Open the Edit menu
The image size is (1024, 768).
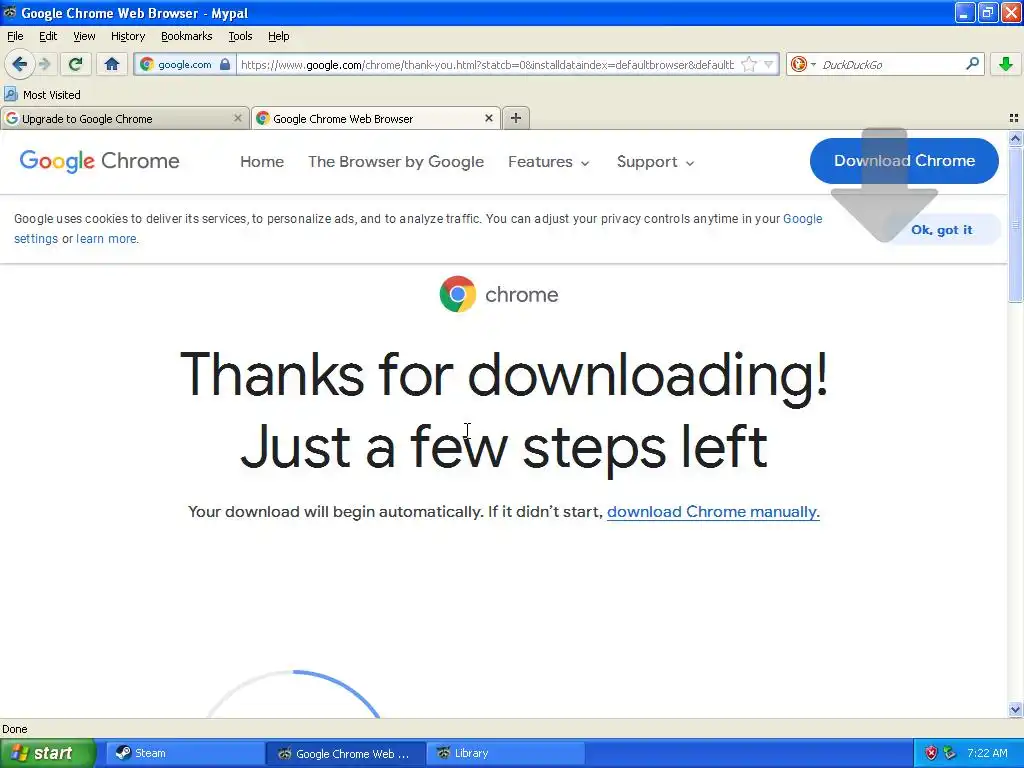point(48,36)
